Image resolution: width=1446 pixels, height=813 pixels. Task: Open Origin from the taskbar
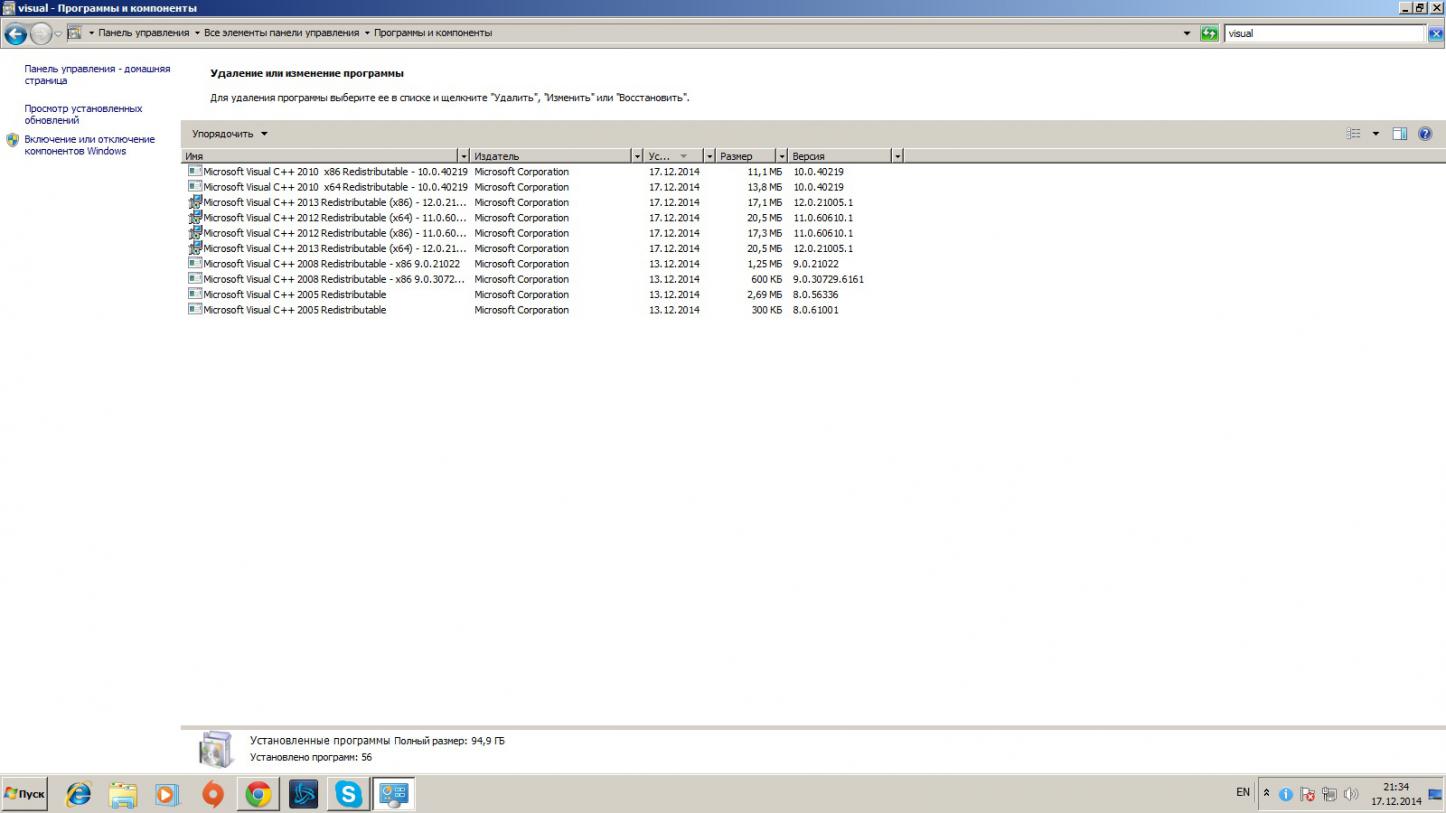pos(212,794)
